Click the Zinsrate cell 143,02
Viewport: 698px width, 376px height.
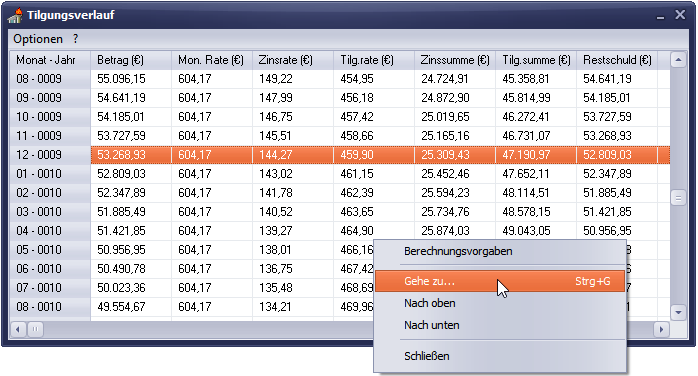[293, 174]
